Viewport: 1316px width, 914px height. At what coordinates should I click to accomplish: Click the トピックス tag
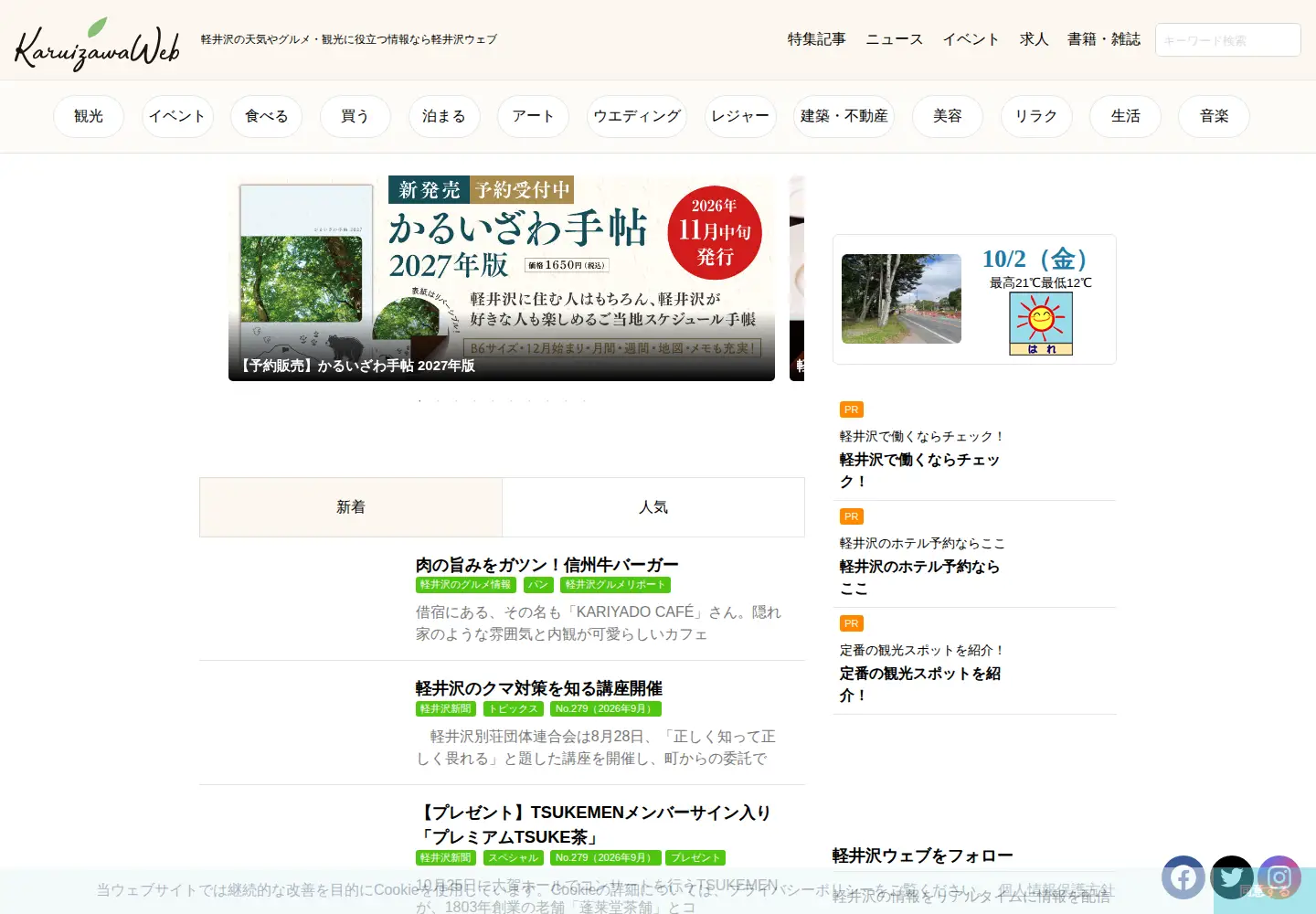click(514, 708)
